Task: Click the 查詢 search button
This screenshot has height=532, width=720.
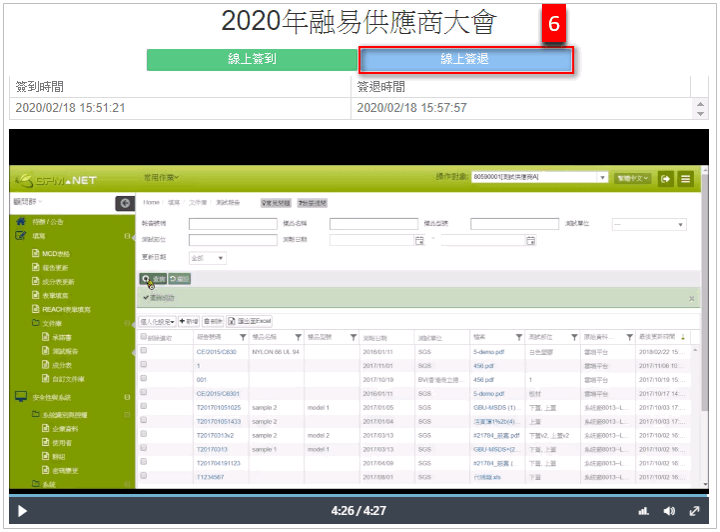Action: (x=153, y=279)
